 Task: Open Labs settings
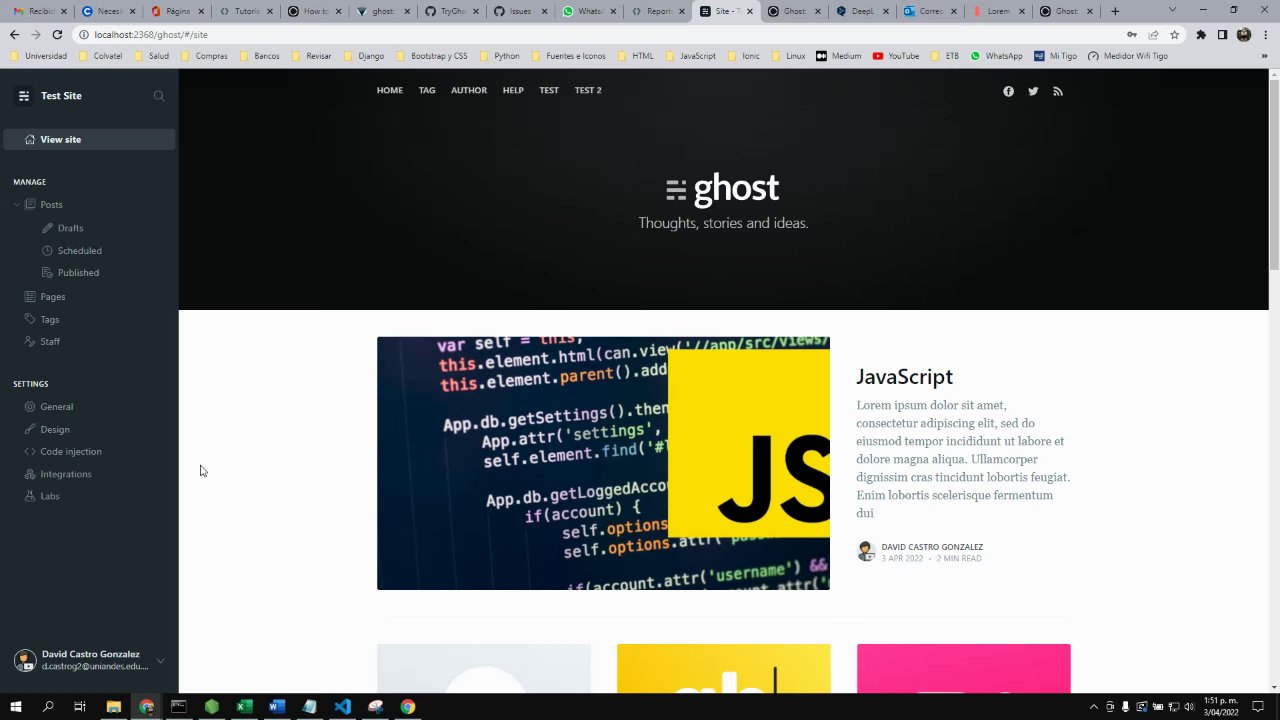point(49,496)
